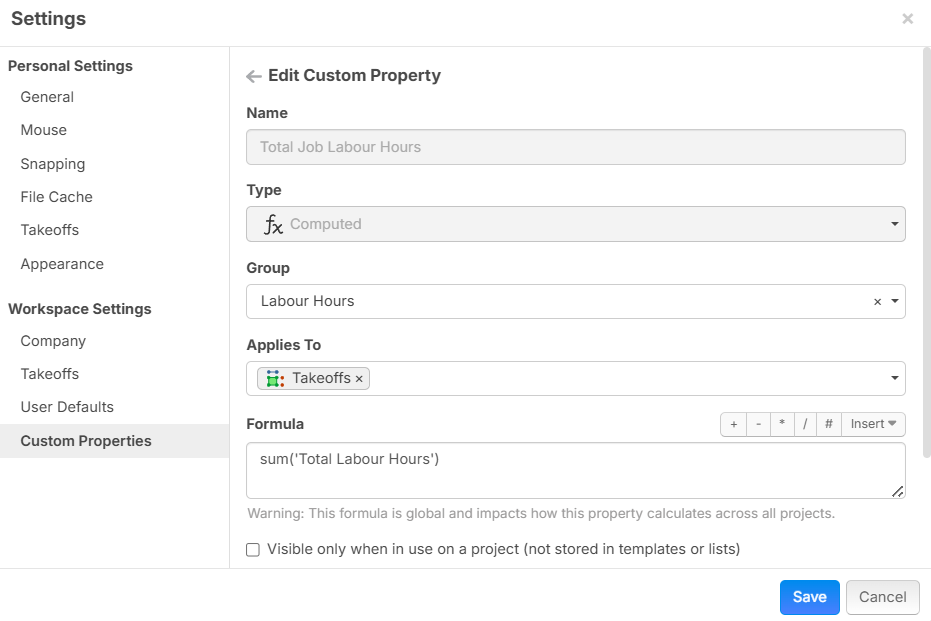Open the Insert dropdown for formula

pos(873,424)
